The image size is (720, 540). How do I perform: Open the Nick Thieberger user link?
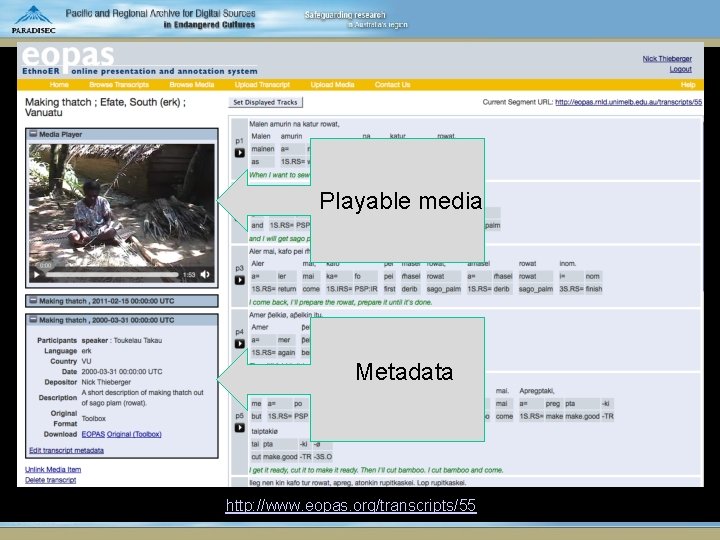[x=667, y=58]
